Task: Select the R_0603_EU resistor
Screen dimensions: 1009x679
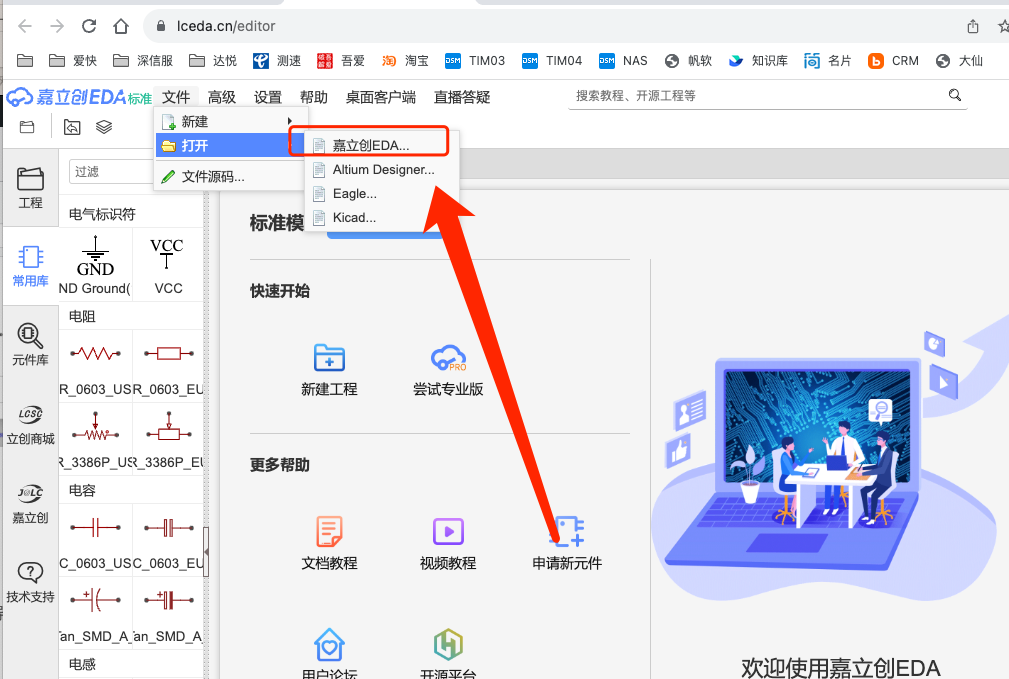Action: [x=168, y=366]
